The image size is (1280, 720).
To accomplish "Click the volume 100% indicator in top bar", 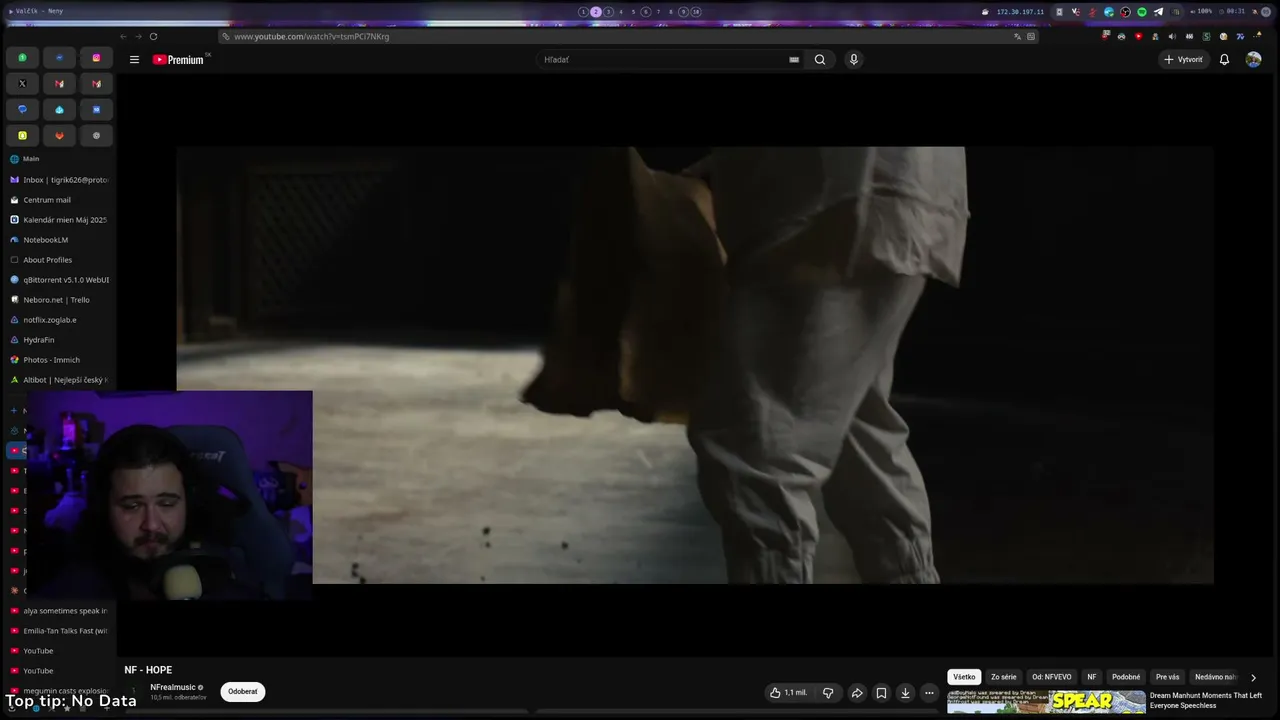I will pyautogui.click(x=1200, y=12).
